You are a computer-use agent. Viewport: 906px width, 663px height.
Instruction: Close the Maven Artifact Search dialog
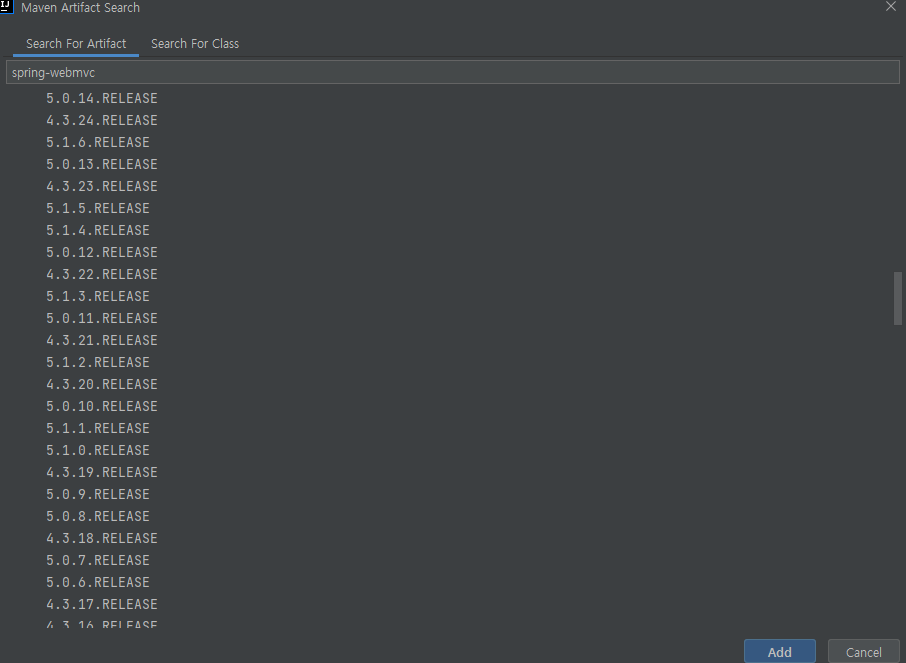pyautogui.click(x=890, y=6)
